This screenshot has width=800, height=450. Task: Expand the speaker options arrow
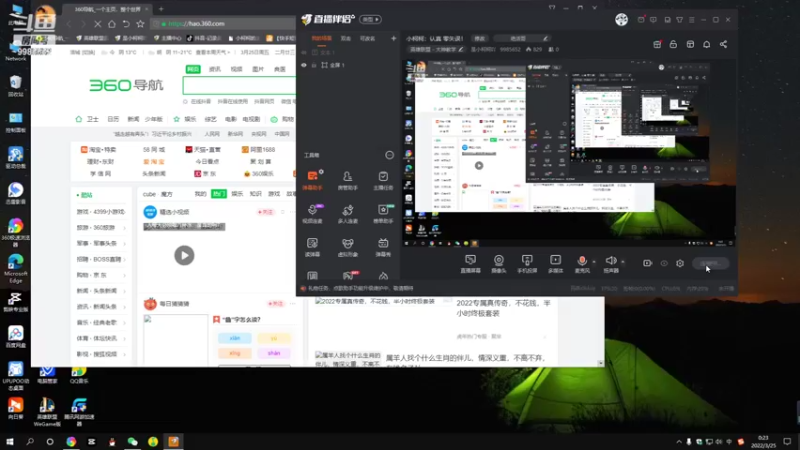(622, 262)
